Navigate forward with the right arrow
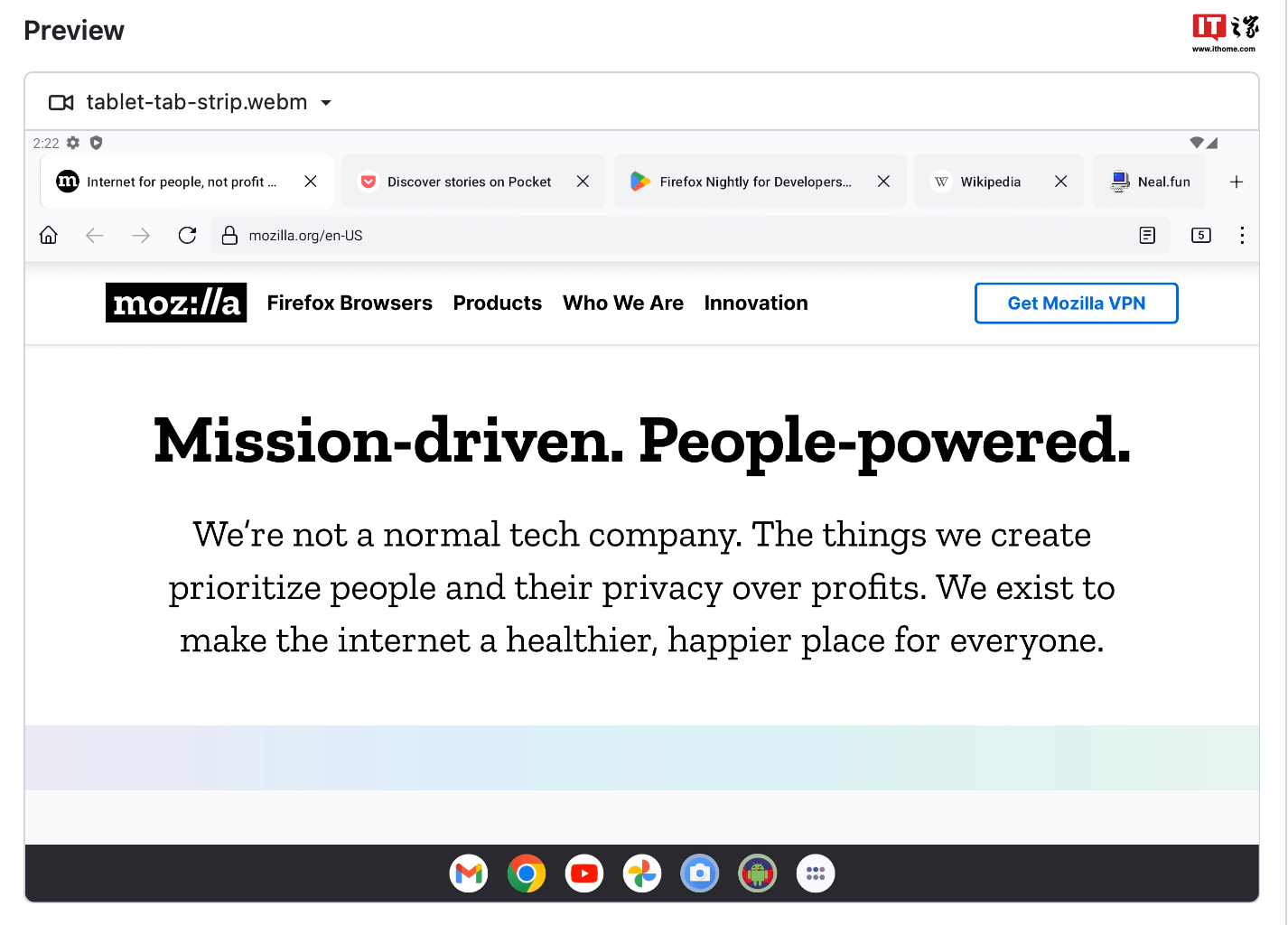Viewport: 1288px width, 925px height. tap(141, 236)
